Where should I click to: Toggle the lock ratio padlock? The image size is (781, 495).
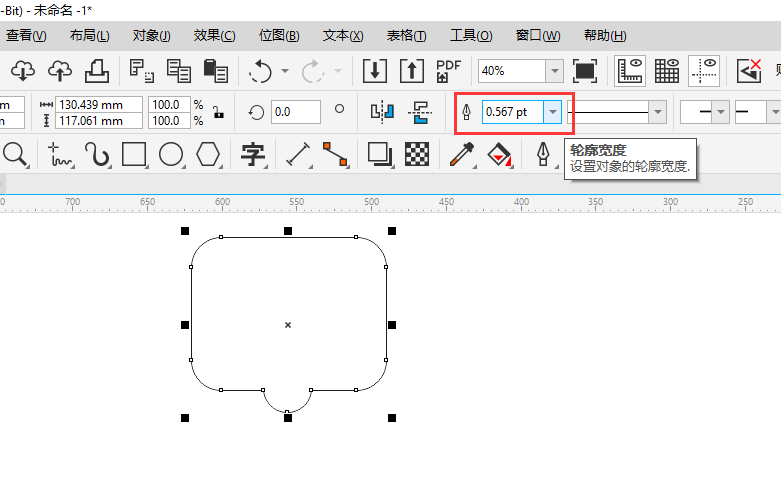coord(218,112)
